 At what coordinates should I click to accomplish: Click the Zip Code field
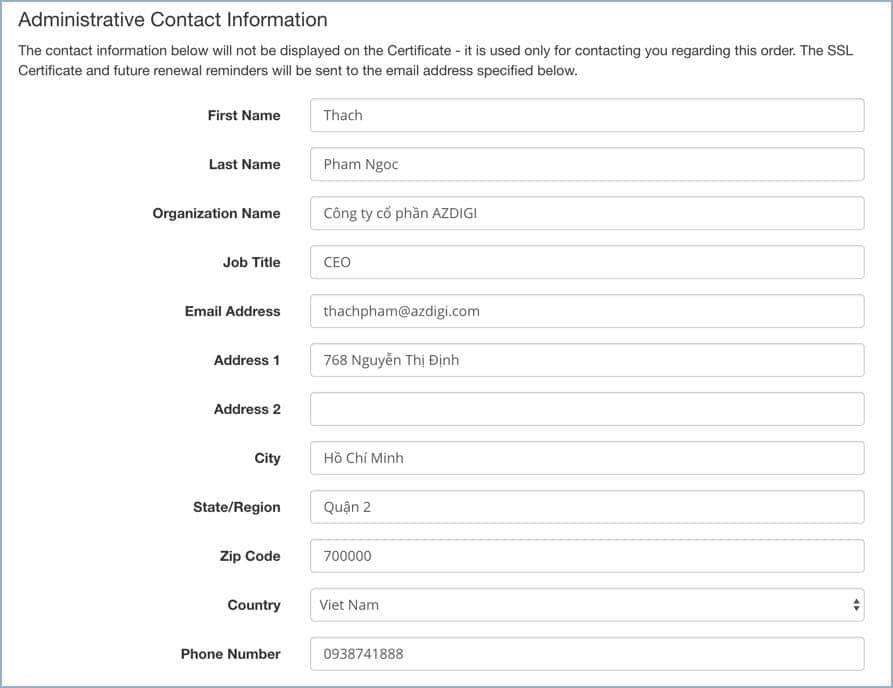[586, 556]
